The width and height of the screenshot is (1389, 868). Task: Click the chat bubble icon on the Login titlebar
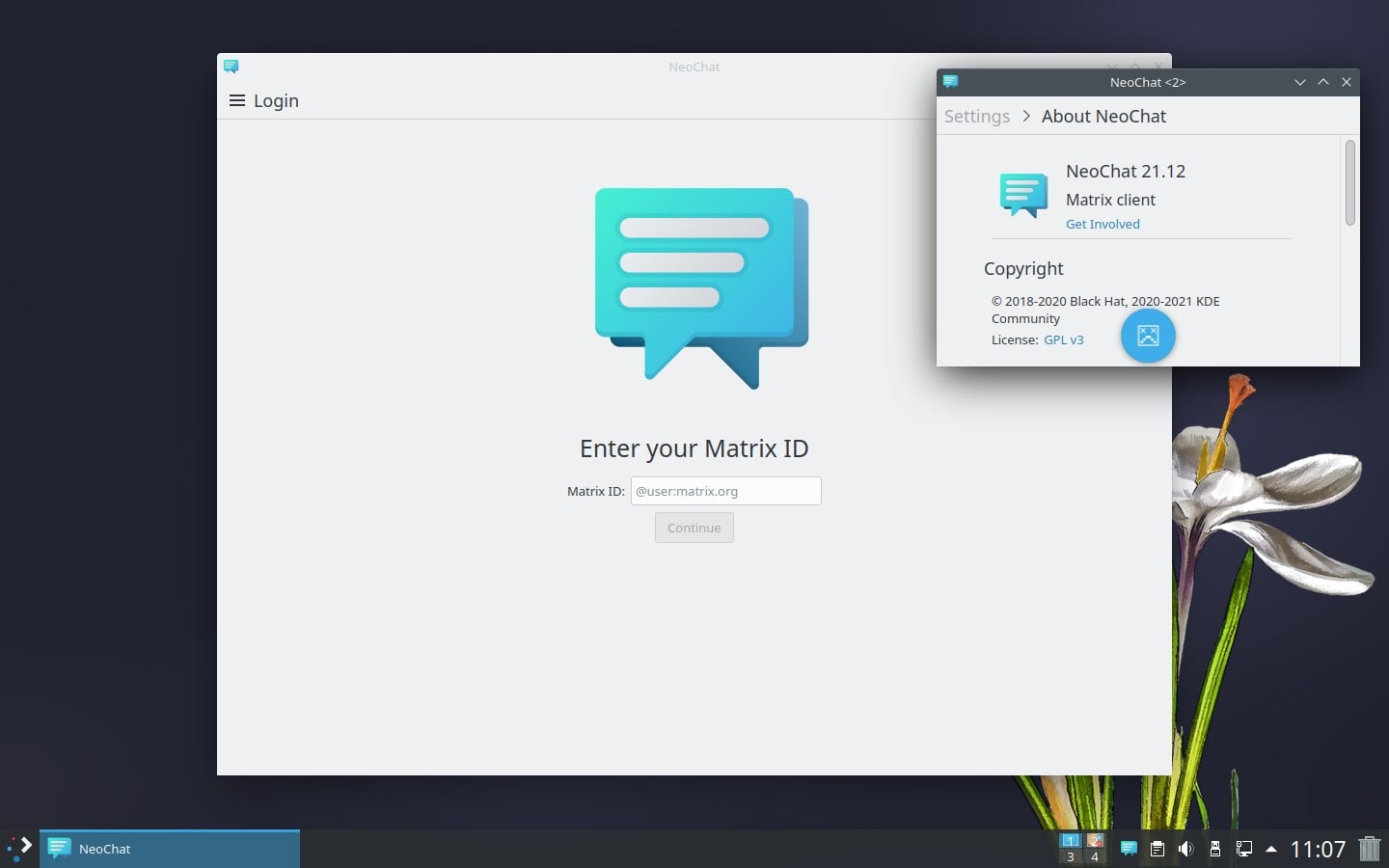click(x=231, y=67)
